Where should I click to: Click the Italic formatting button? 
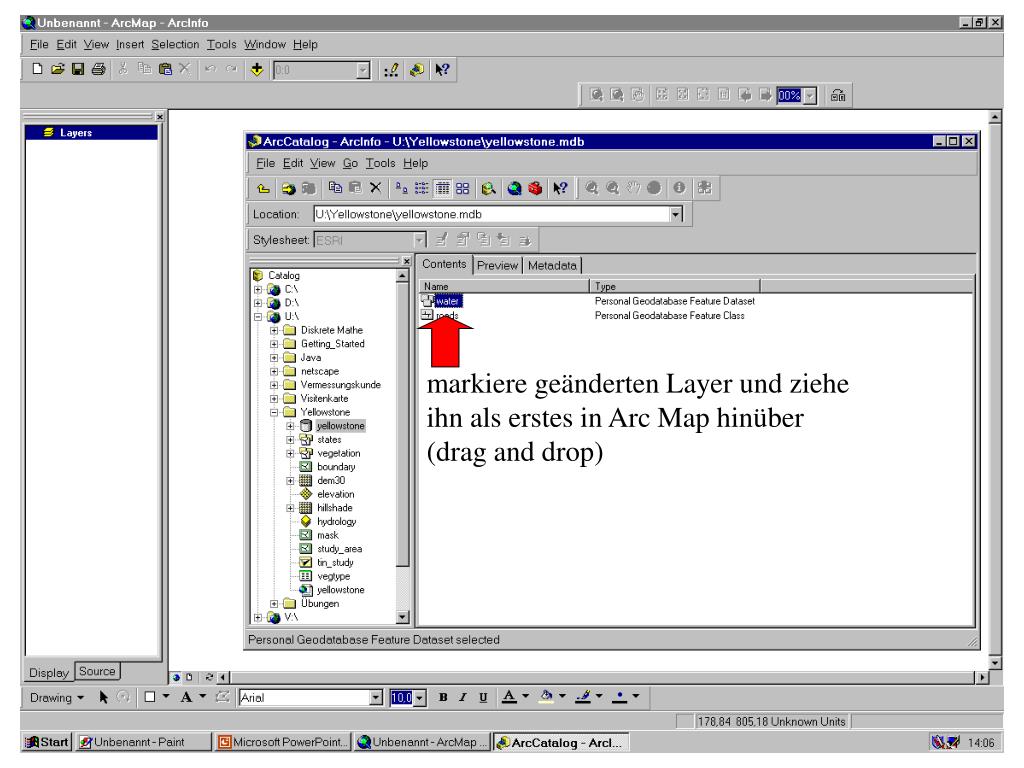[x=462, y=697]
